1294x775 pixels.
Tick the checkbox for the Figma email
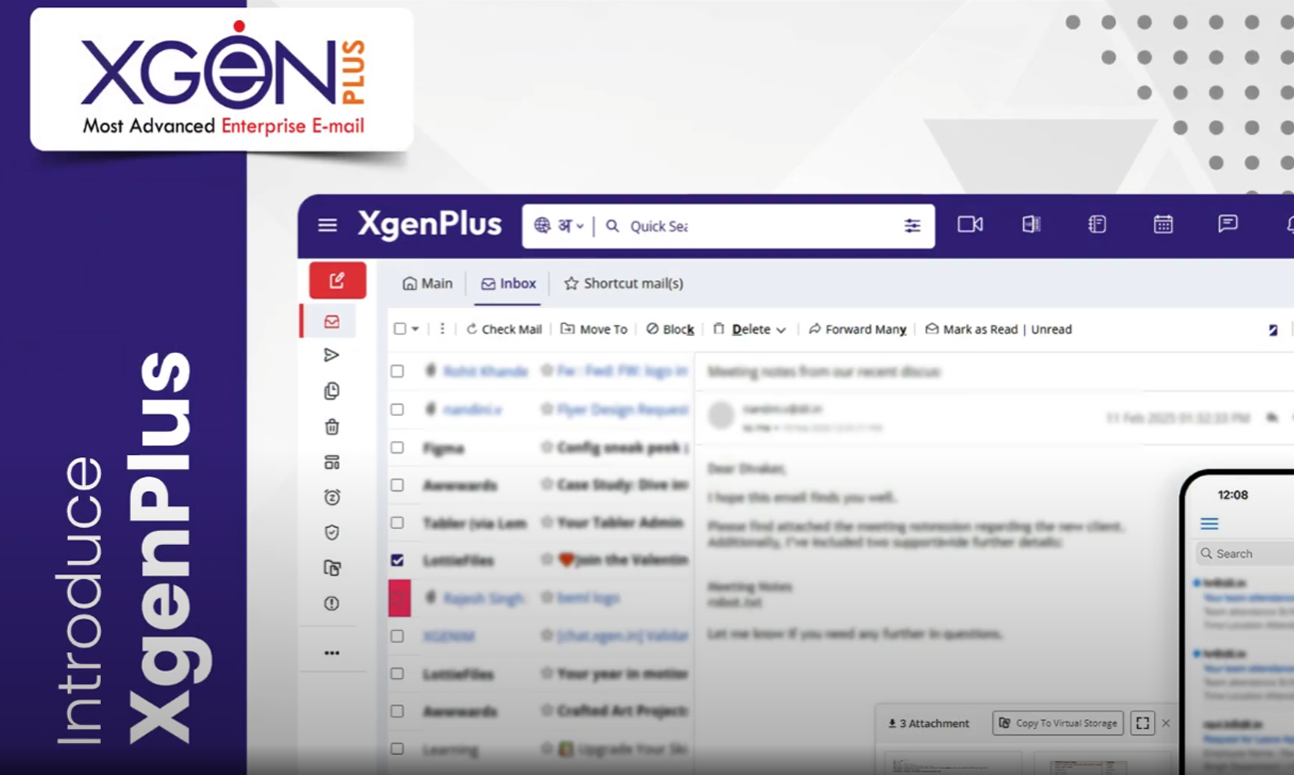(x=397, y=447)
